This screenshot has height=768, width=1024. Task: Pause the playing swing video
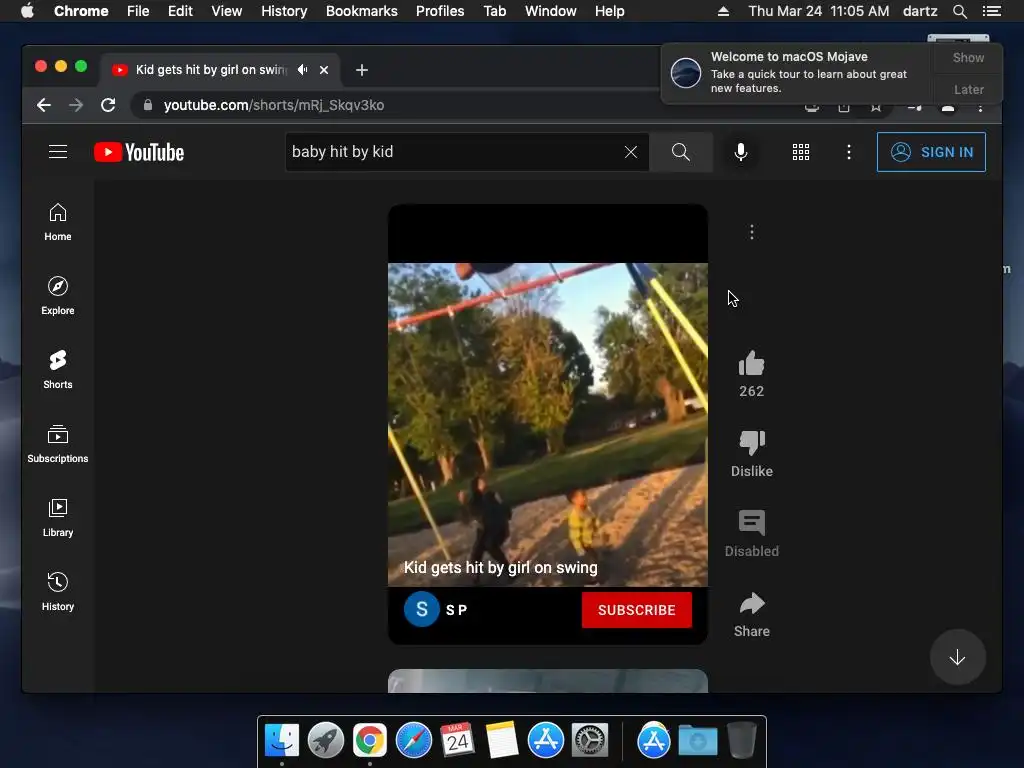pyautogui.click(x=548, y=424)
